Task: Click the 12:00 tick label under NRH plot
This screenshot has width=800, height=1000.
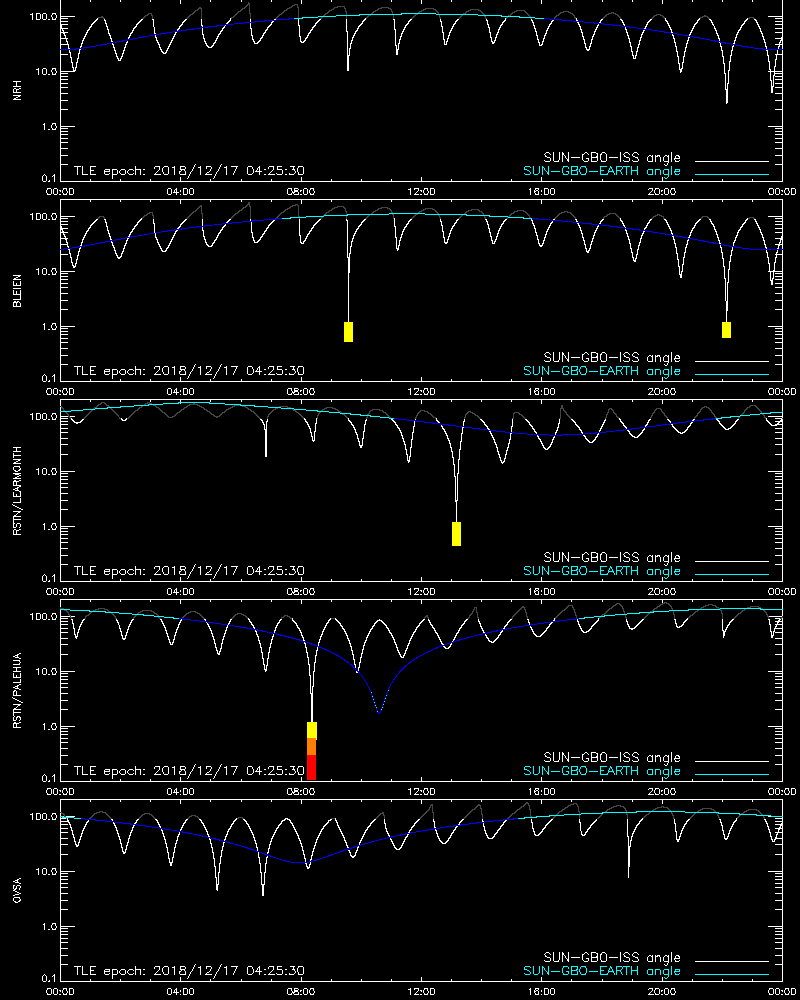Action: [x=421, y=191]
